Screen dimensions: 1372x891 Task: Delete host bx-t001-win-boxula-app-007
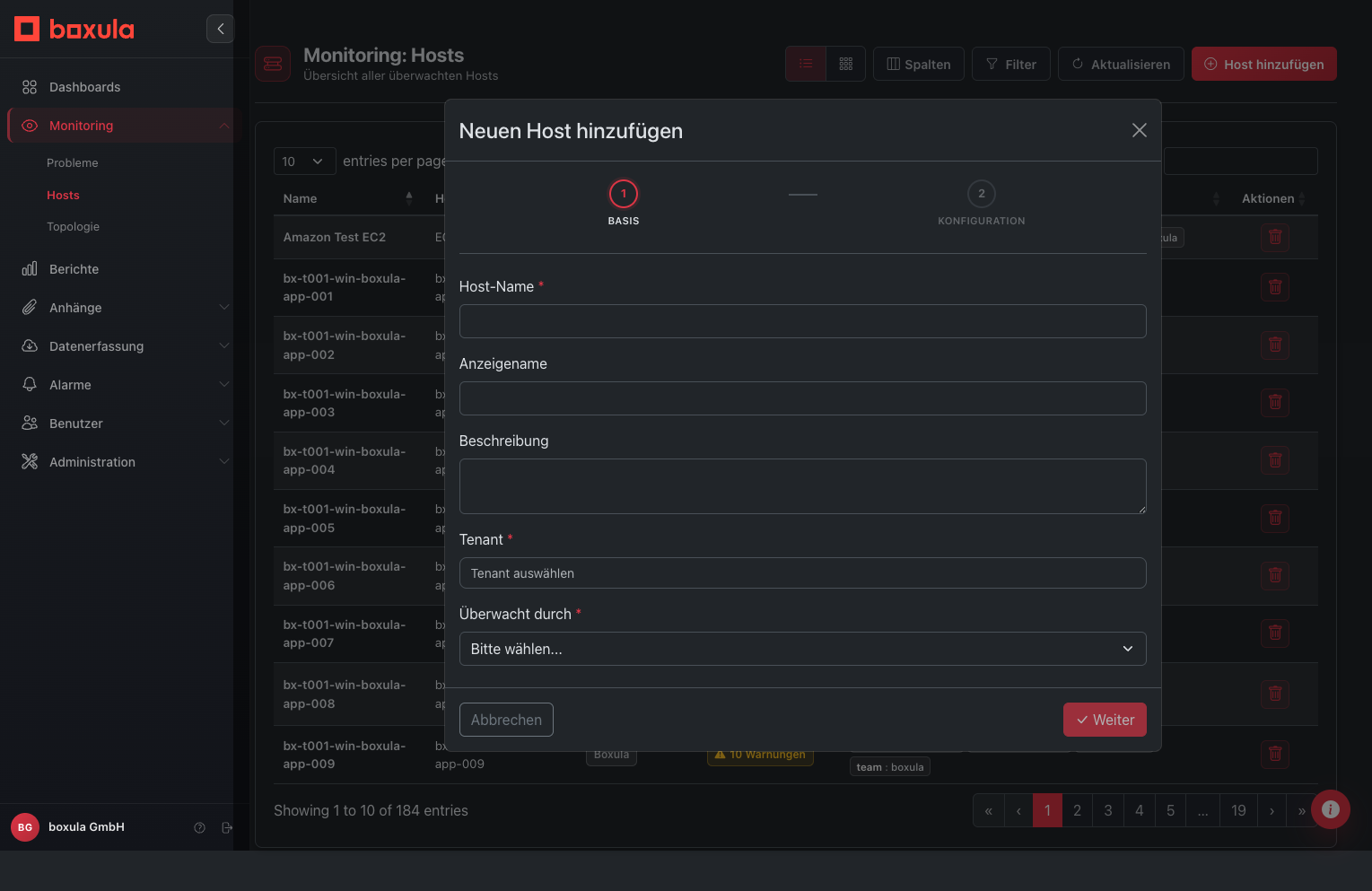[1275, 633]
